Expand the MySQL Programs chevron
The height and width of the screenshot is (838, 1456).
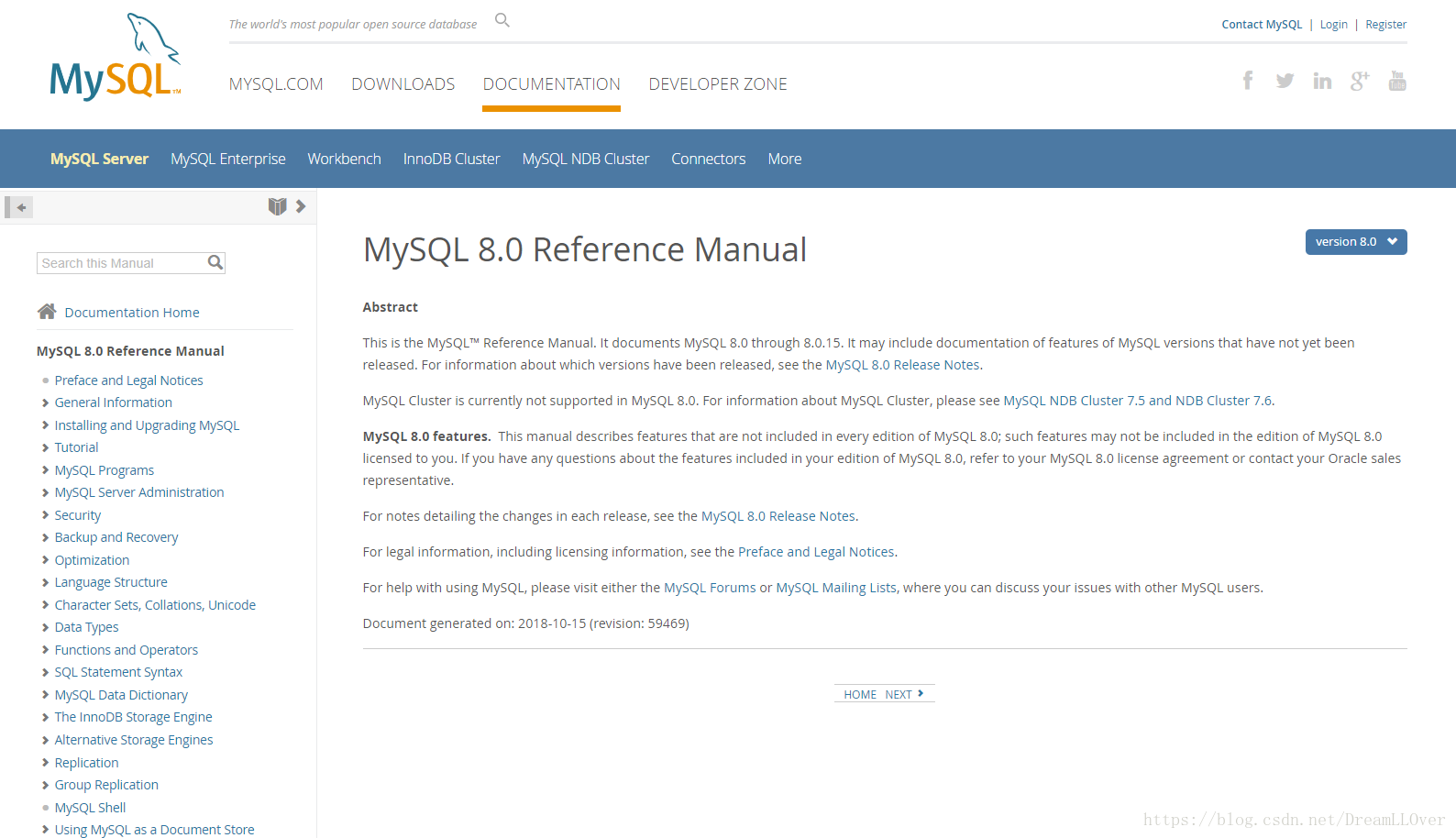pyautogui.click(x=45, y=470)
